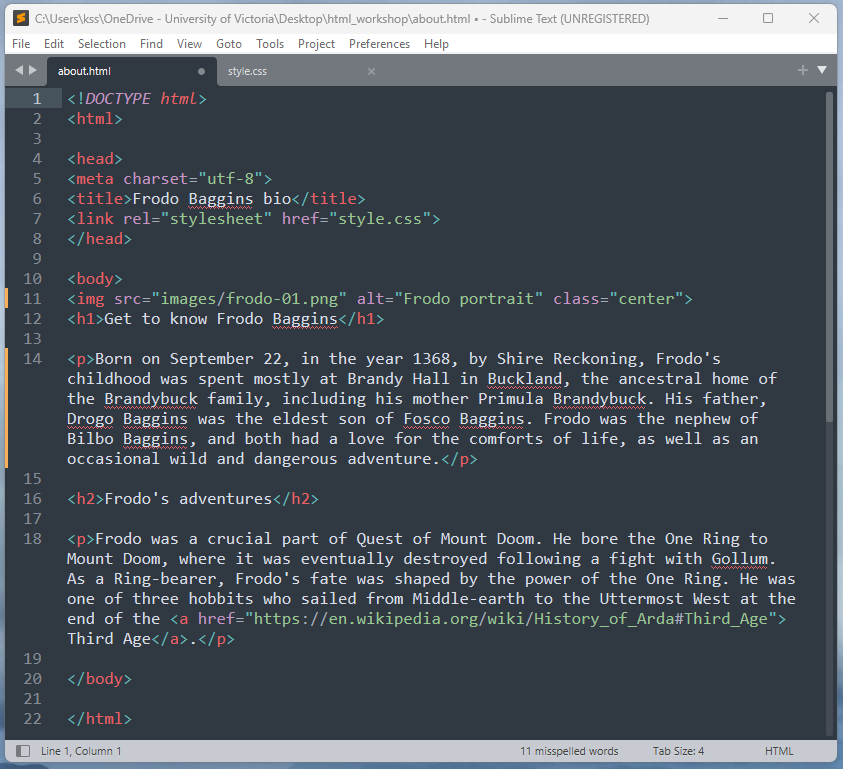Click the images/frodo-01.png src value
Screen dimensions: 843x769
[249, 298]
